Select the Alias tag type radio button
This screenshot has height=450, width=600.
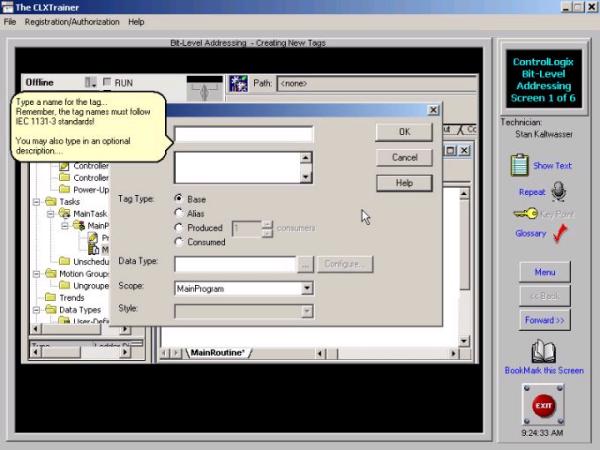[178, 213]
